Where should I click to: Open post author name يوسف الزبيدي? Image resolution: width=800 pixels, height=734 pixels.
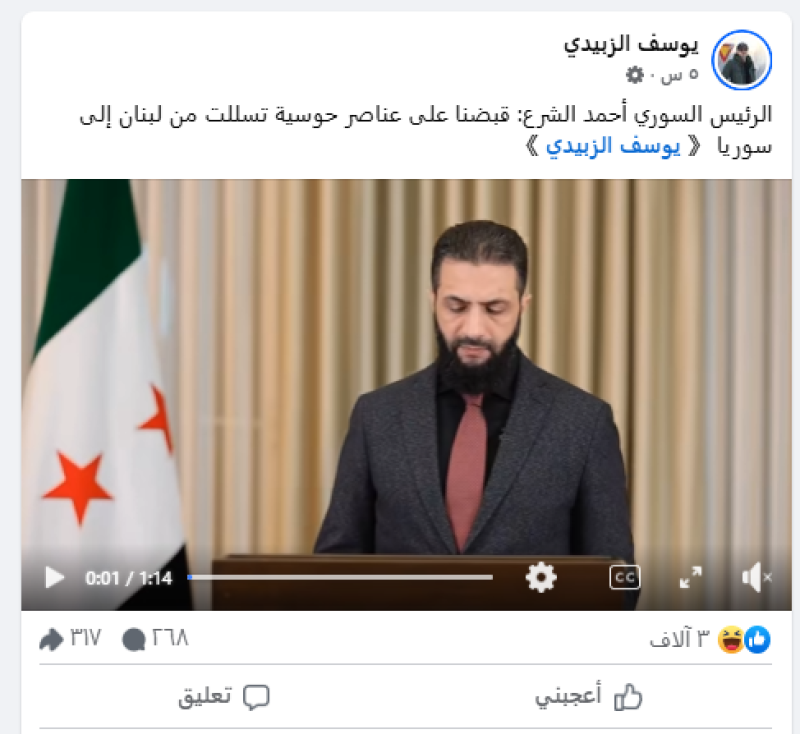[x=631, y=45]
